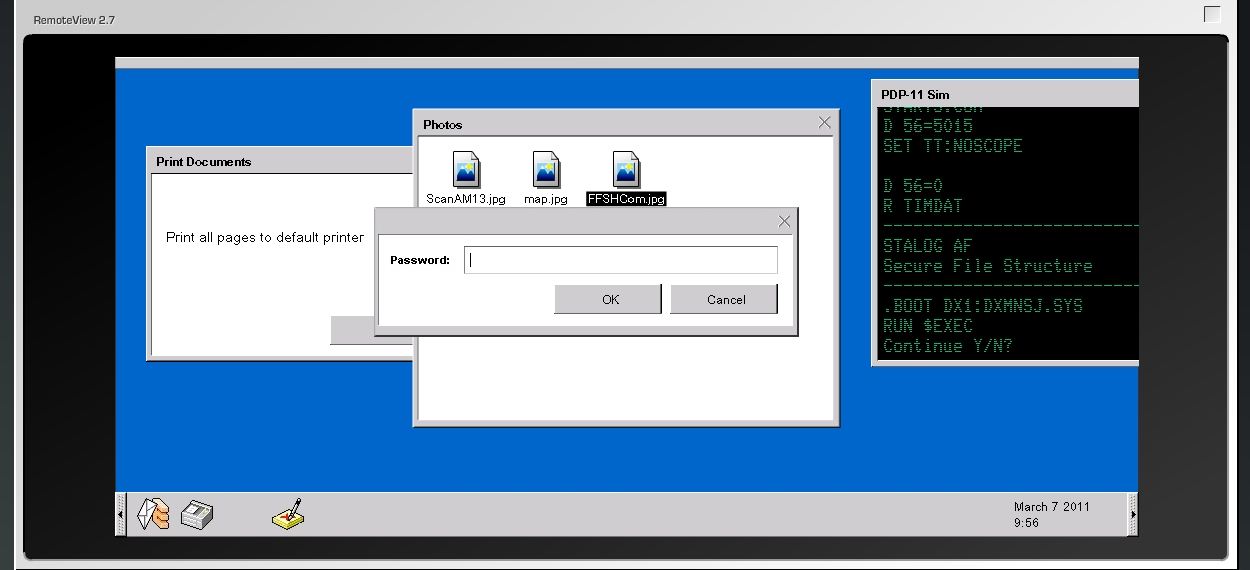Focus the Password text field
Image resolution: width=1250 pixels, height=570 pixels.
pyautogui.click(x=620, y=260)
